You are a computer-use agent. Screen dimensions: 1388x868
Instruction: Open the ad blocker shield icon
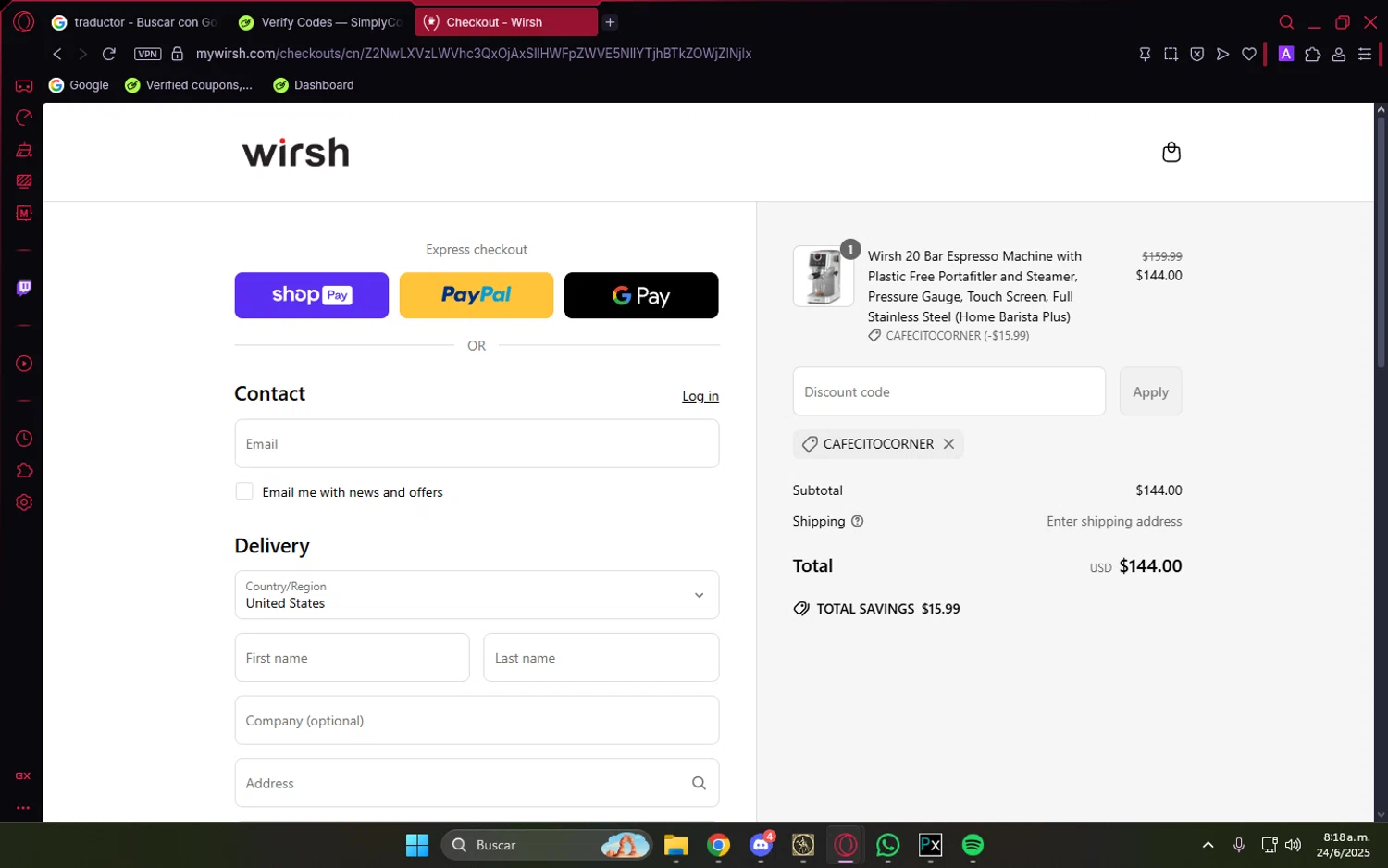(x=1196, y=54)
